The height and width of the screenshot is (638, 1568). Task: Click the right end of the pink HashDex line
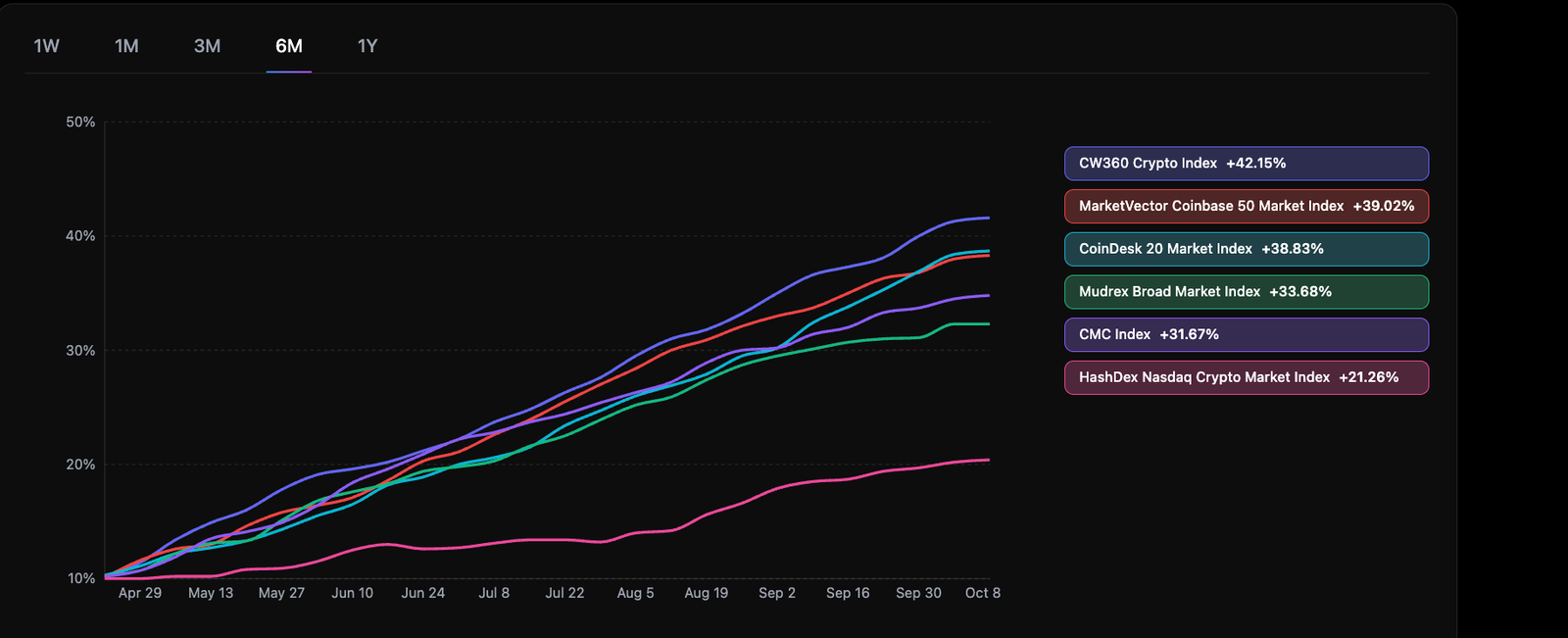(987, 460)
